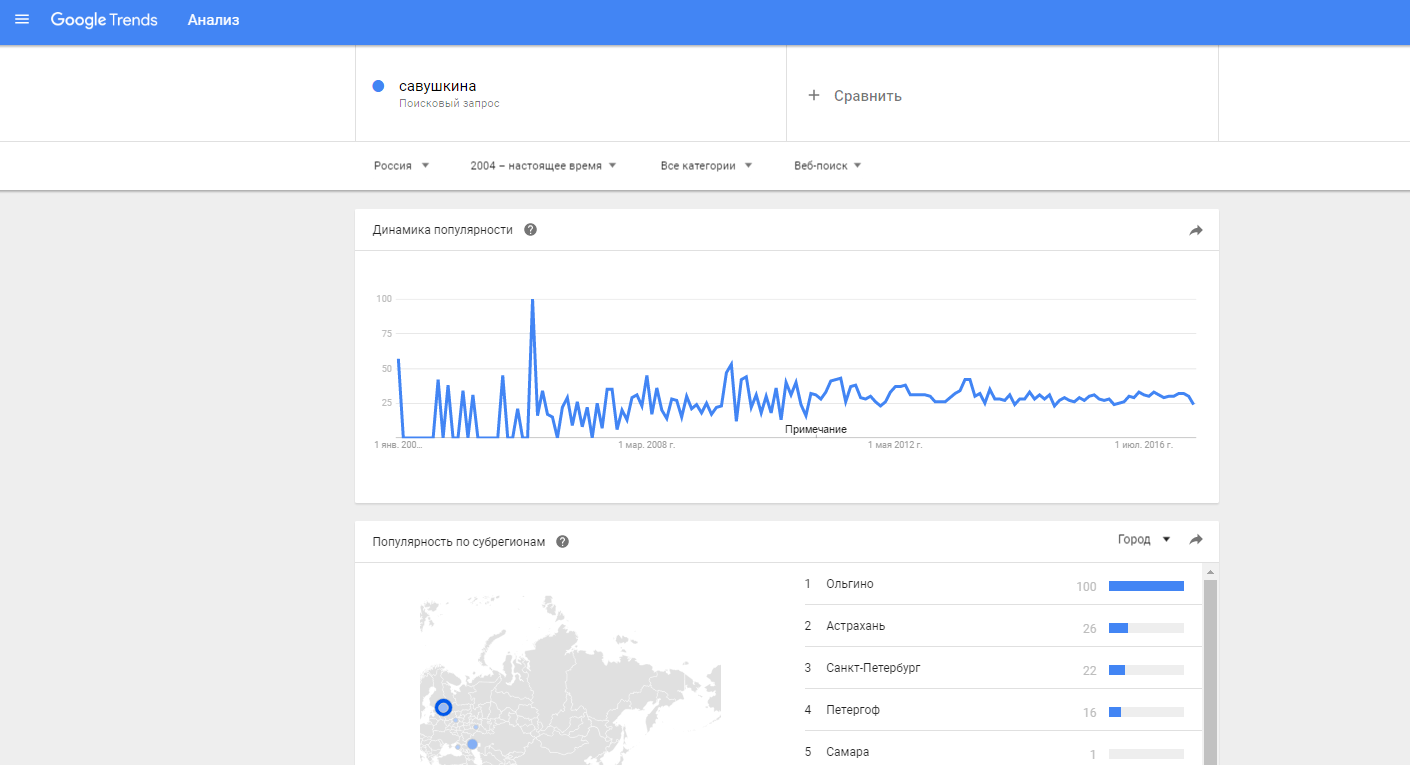Edit the савушкина search term
1410x765 pixels.
[x=438, y=86]
